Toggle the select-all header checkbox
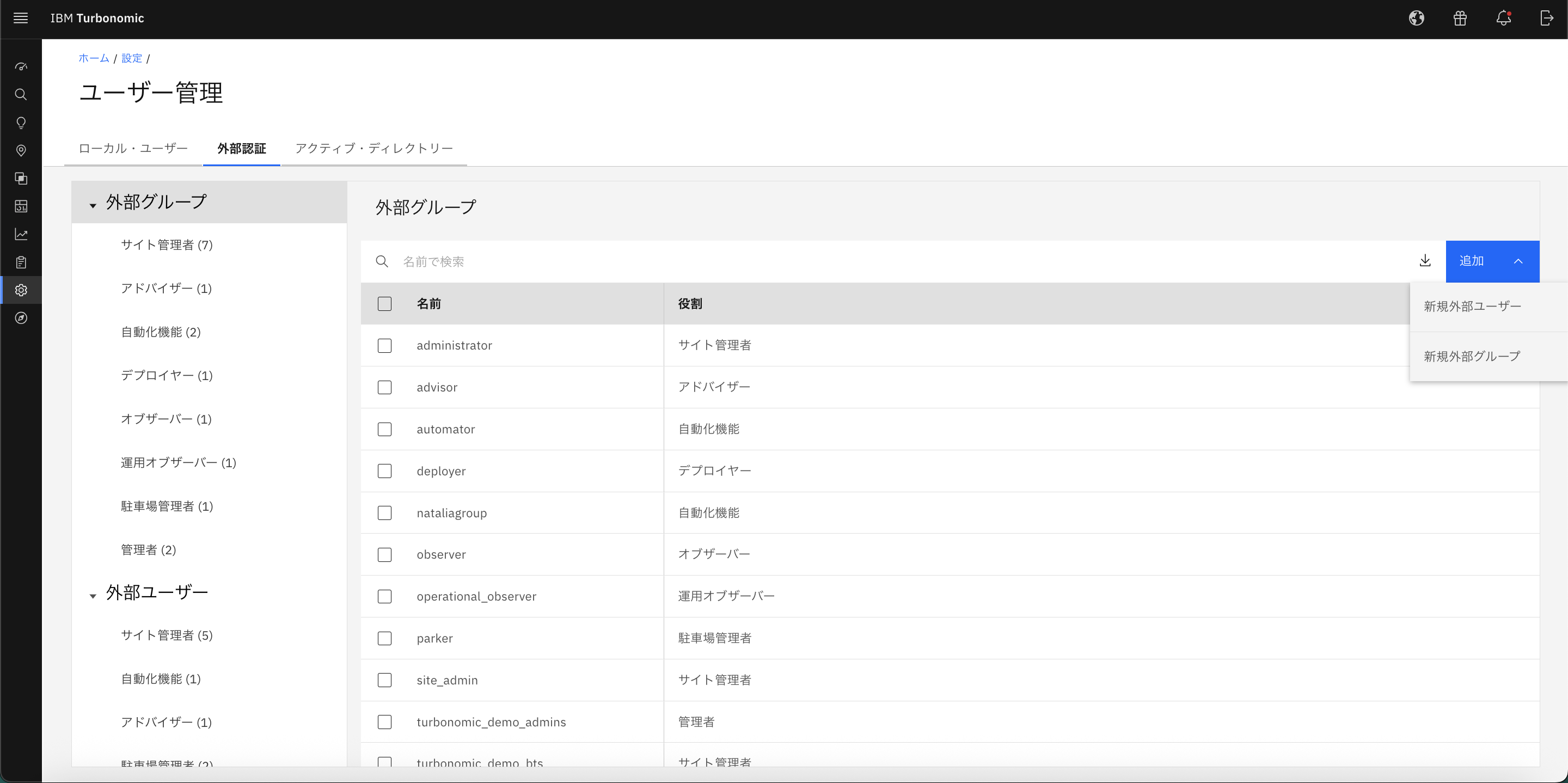The width and height of the screenshot is (1568, 783). pos(385,304)
